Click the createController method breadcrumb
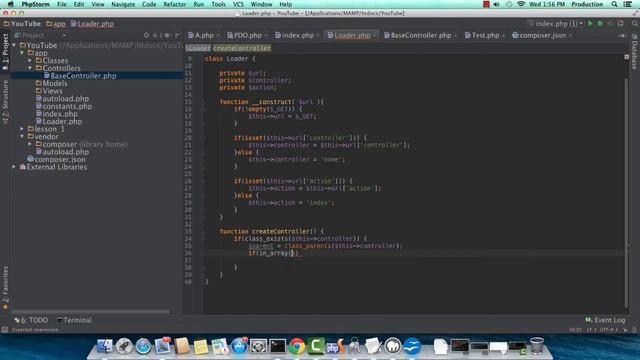This screenshot has height=360, width=640. (x=242, y=48)
